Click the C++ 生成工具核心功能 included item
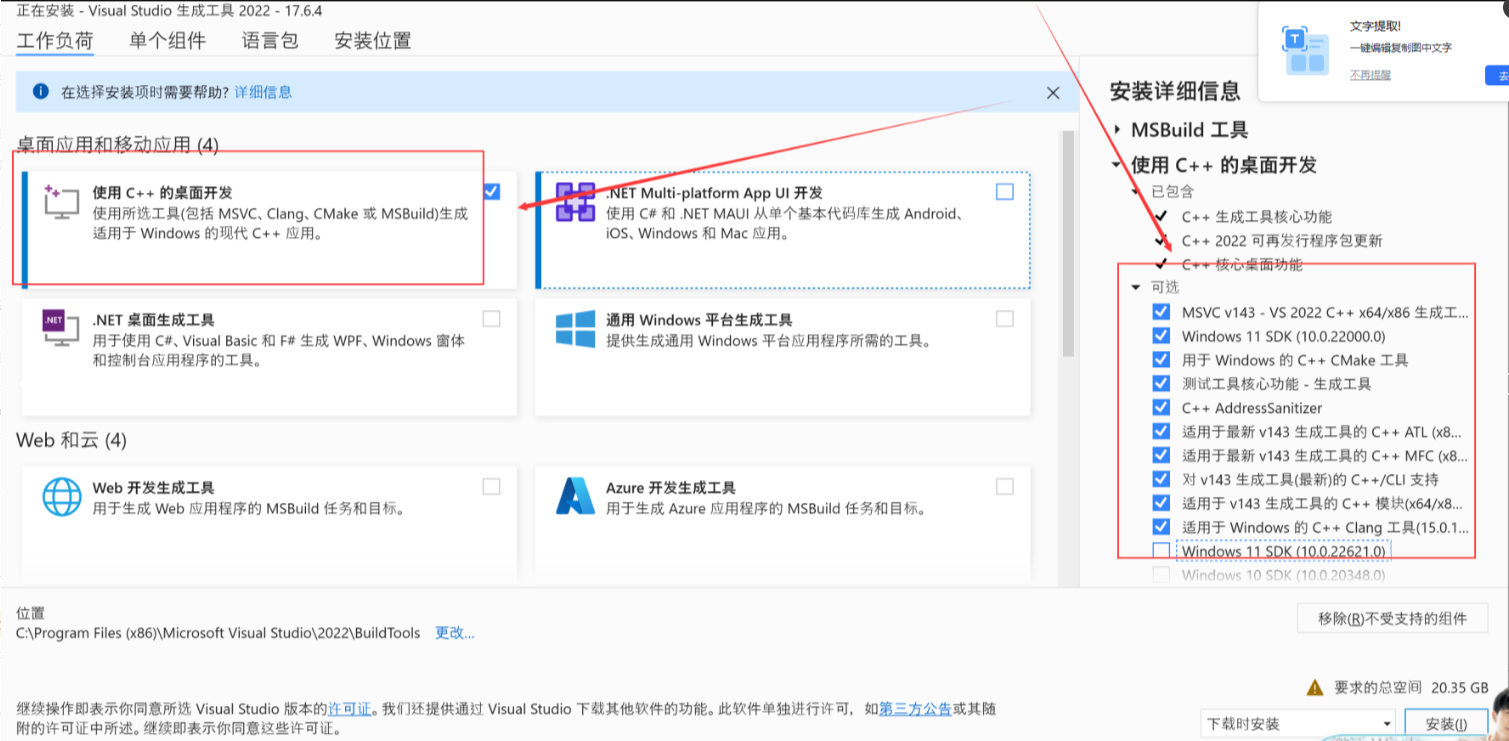The image size is (1509, 741). [x=1256, y=217]
